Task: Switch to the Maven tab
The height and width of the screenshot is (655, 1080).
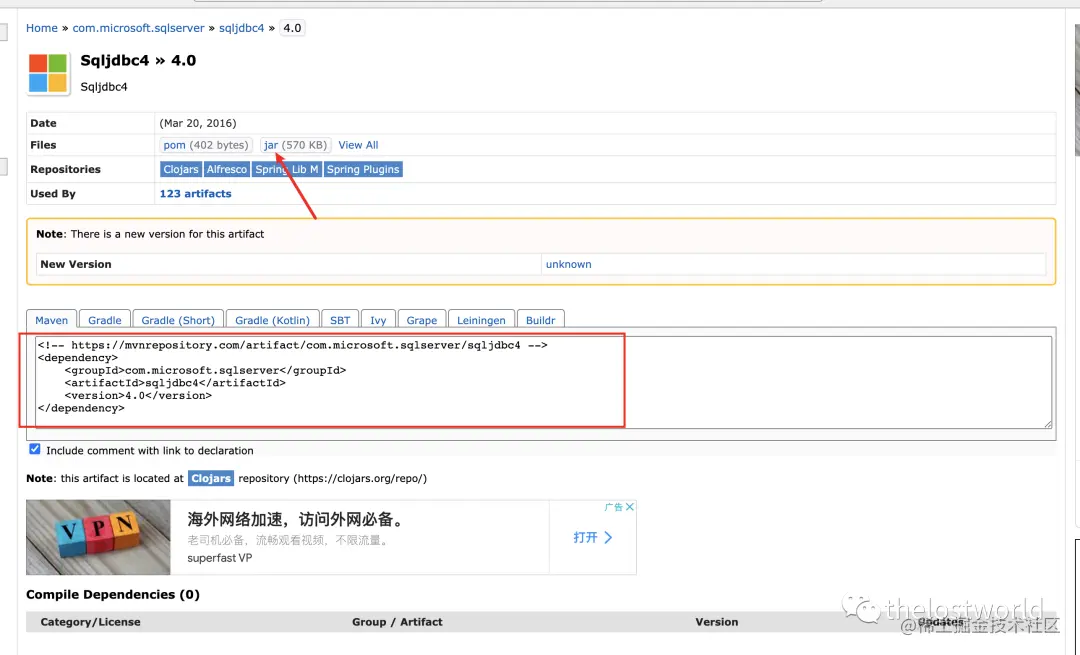Action: click(x=52, y=320)
